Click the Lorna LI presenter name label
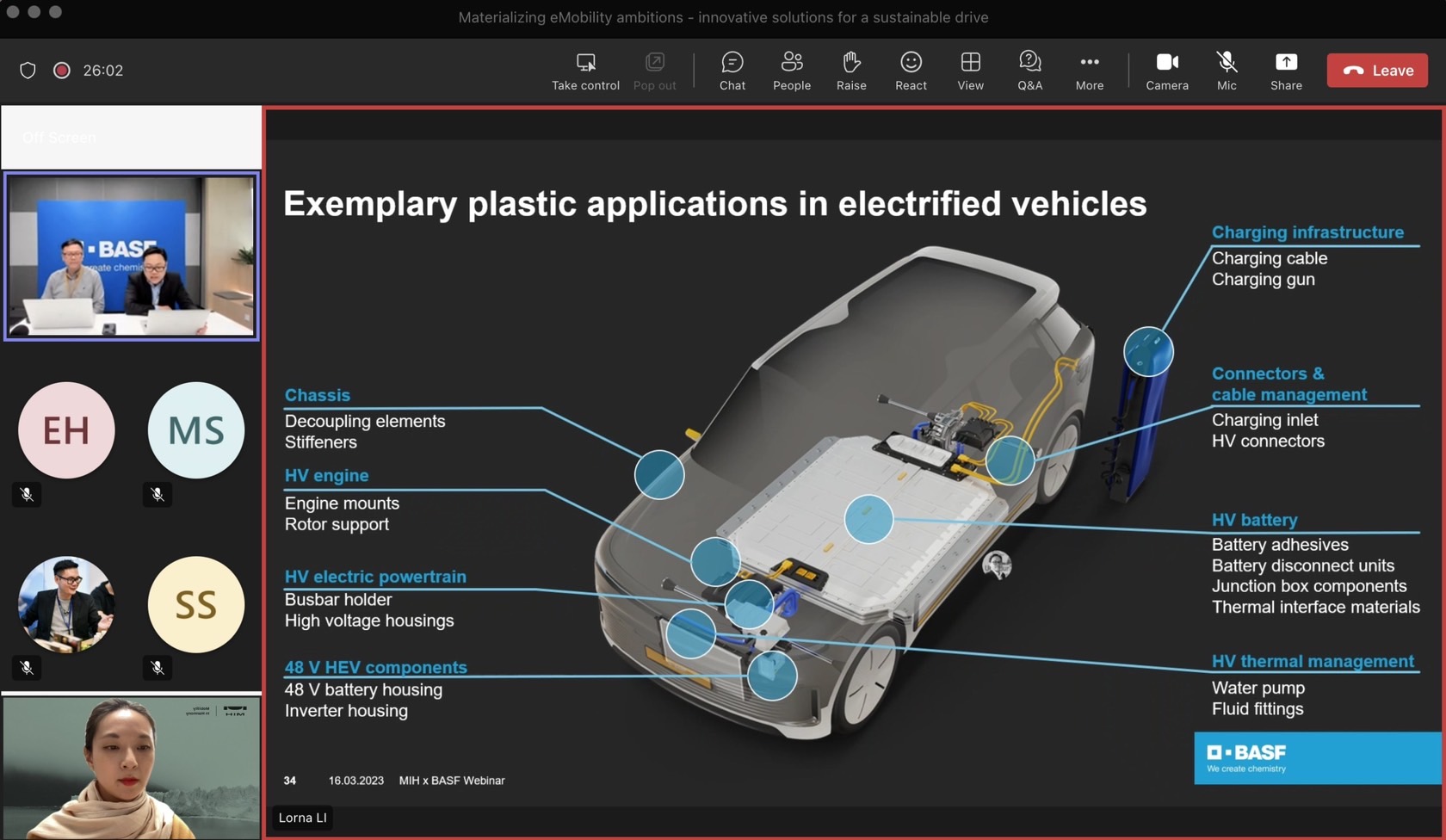This screenshot has height=840, width=1446. pos(303,818)
